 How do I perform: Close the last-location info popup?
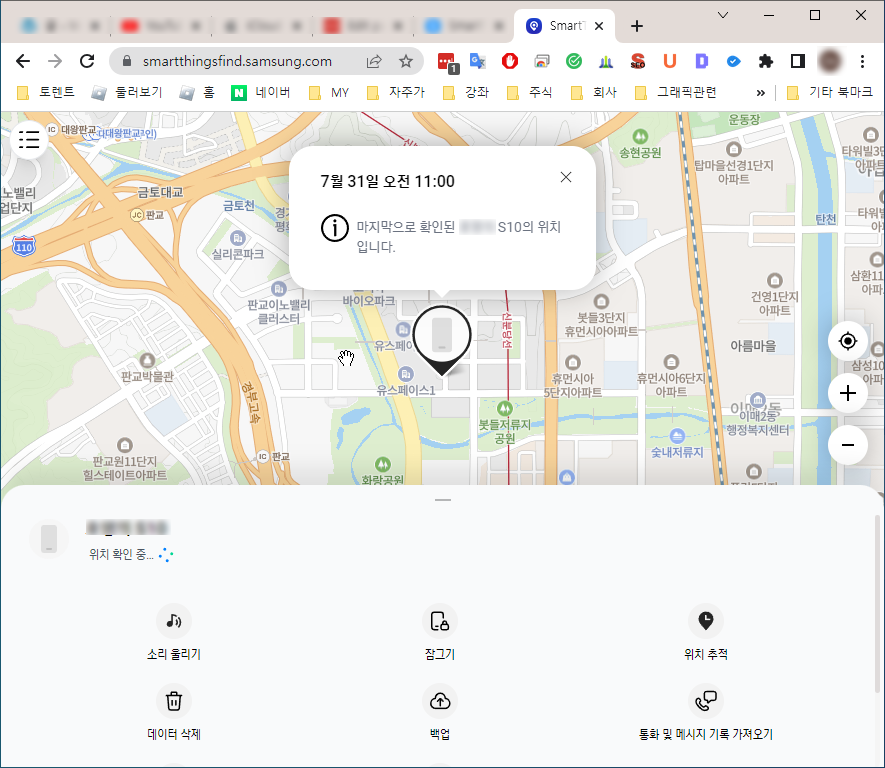566,177
